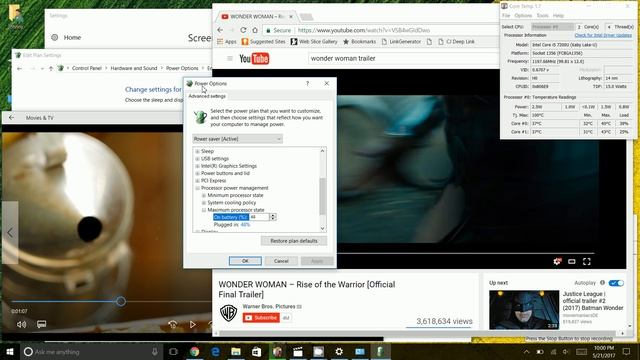640x360 pixels.
Task: Reload the YouTube page
Action: (x=243, y=30)
